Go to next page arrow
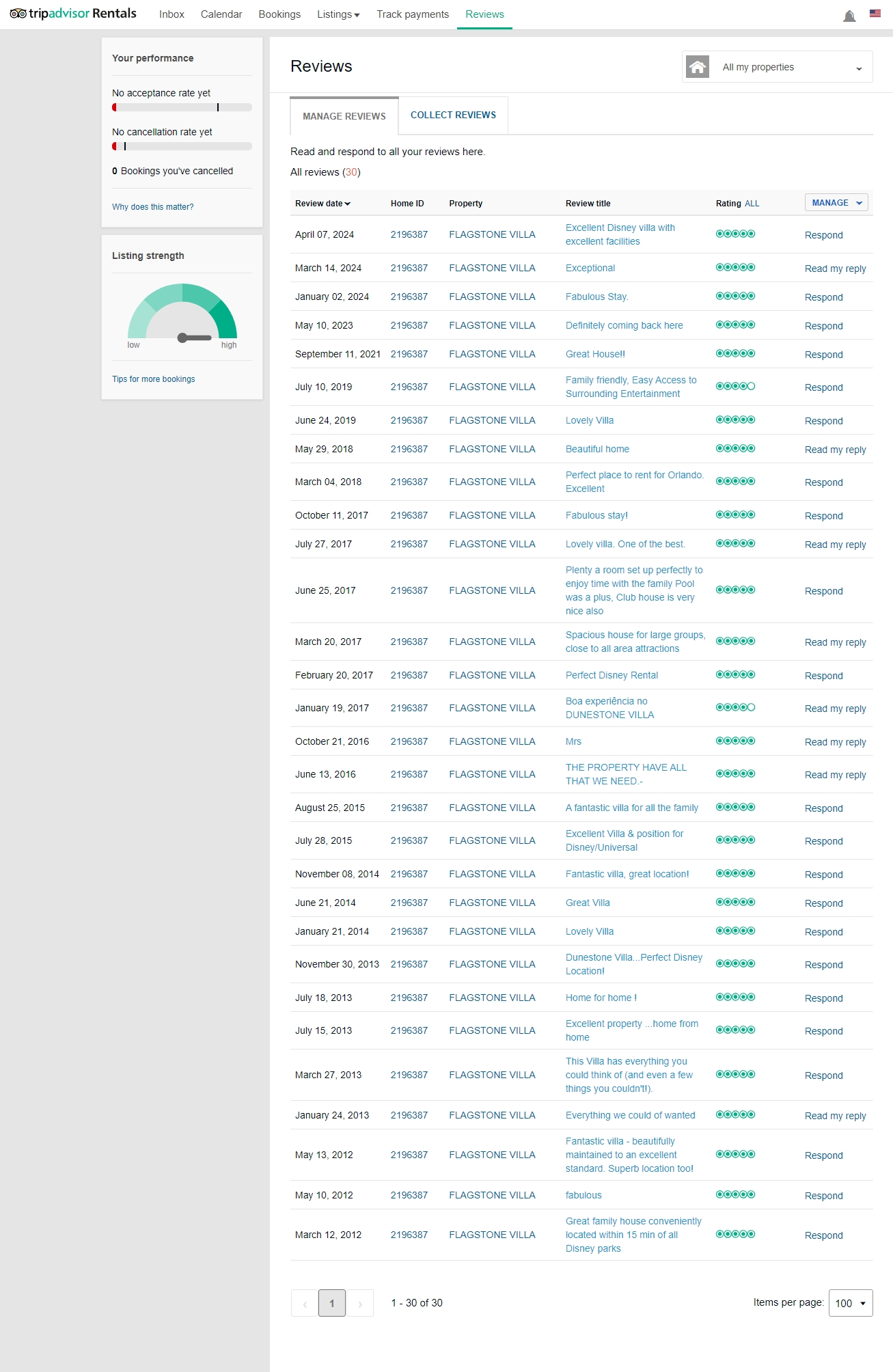 coord(360,1304)
